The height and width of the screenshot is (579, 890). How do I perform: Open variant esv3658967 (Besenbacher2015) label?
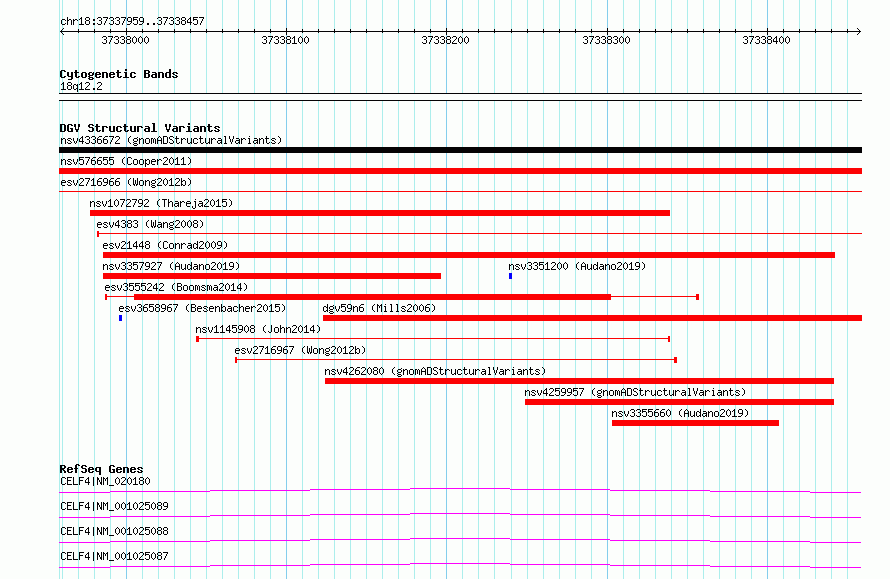click(202, 308)
